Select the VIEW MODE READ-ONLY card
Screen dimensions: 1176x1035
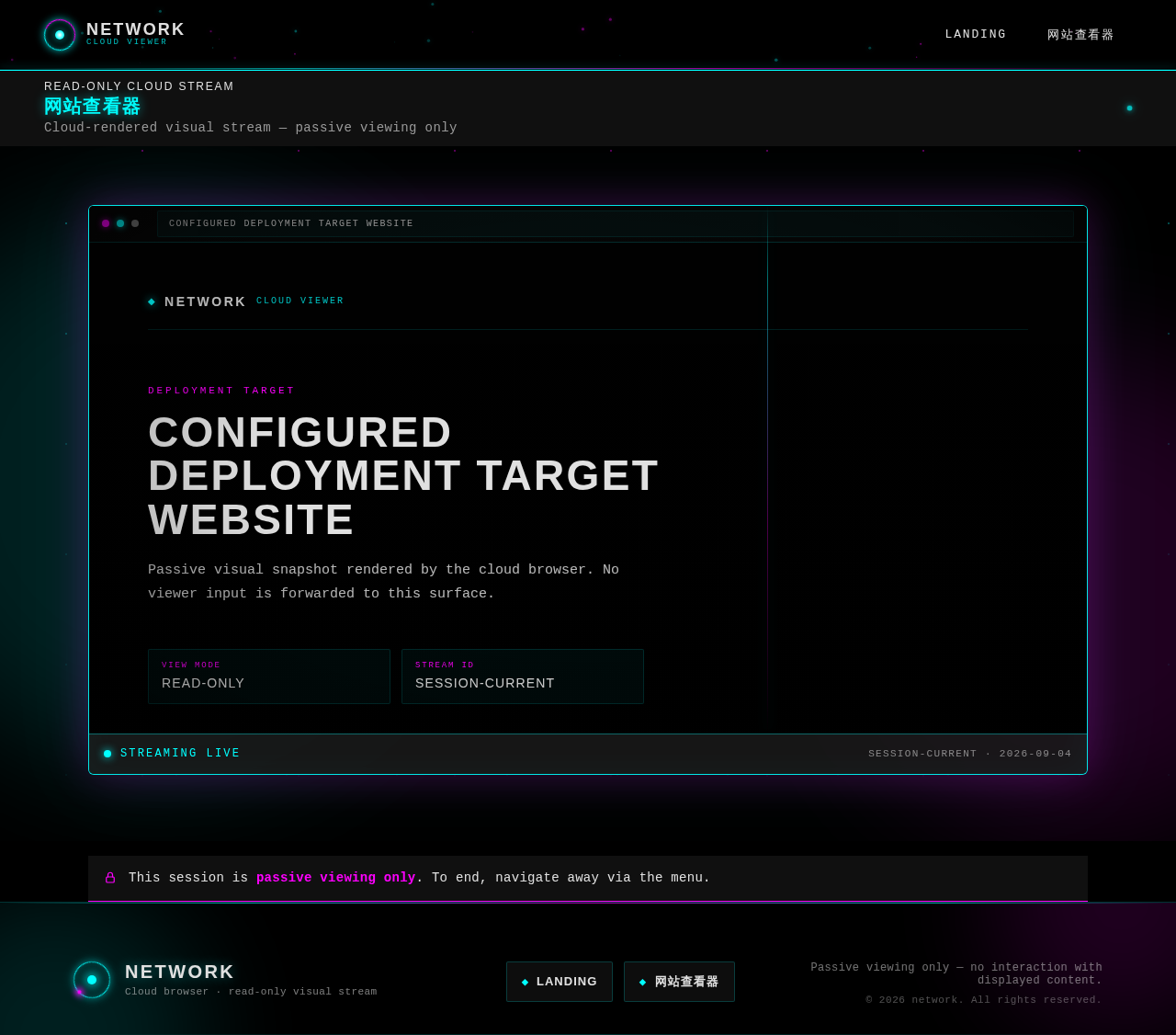(x=269, y=677)
